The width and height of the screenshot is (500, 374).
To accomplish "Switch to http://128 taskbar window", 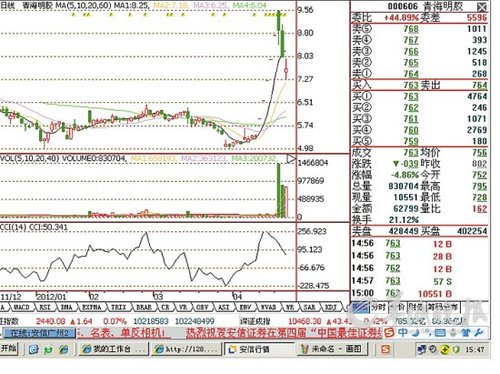I will [x=186, y=349].
